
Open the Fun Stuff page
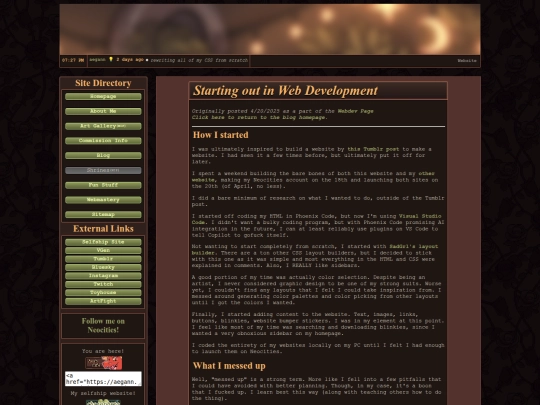pyautogui.click(x=103, y=185)
